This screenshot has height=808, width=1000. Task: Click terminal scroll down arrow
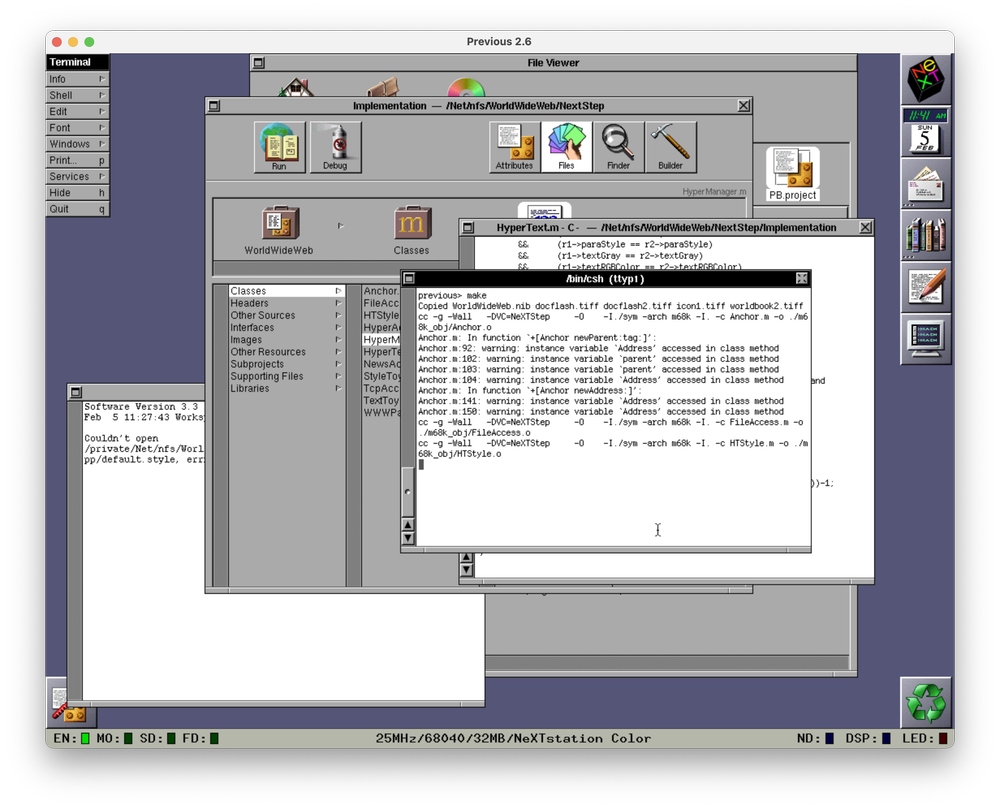coord(408,538)
